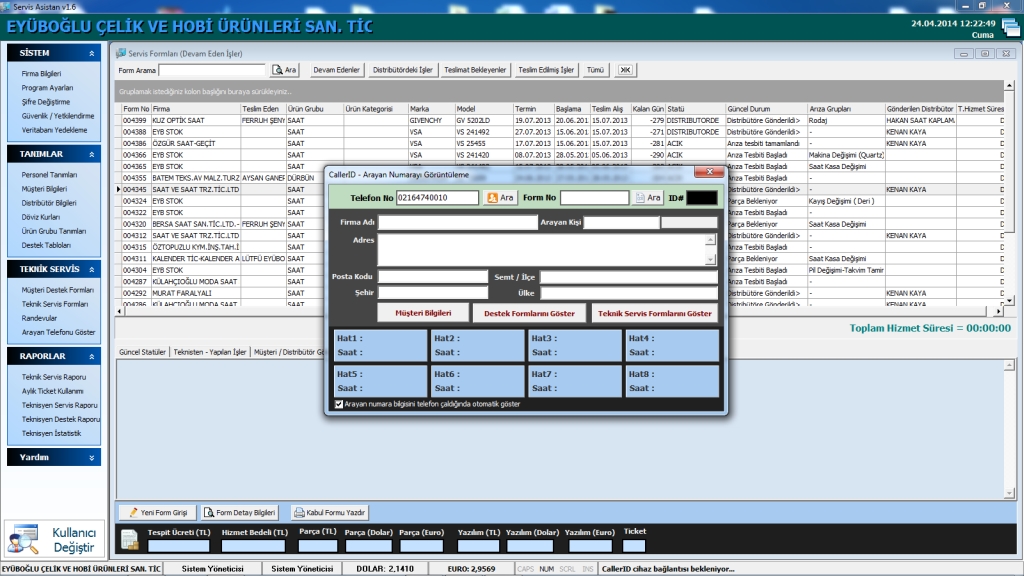This screenshot has width=1024, height=576.
Task: Open Firma Bilgileri in sidebar
Action: (x=41, y=74)
